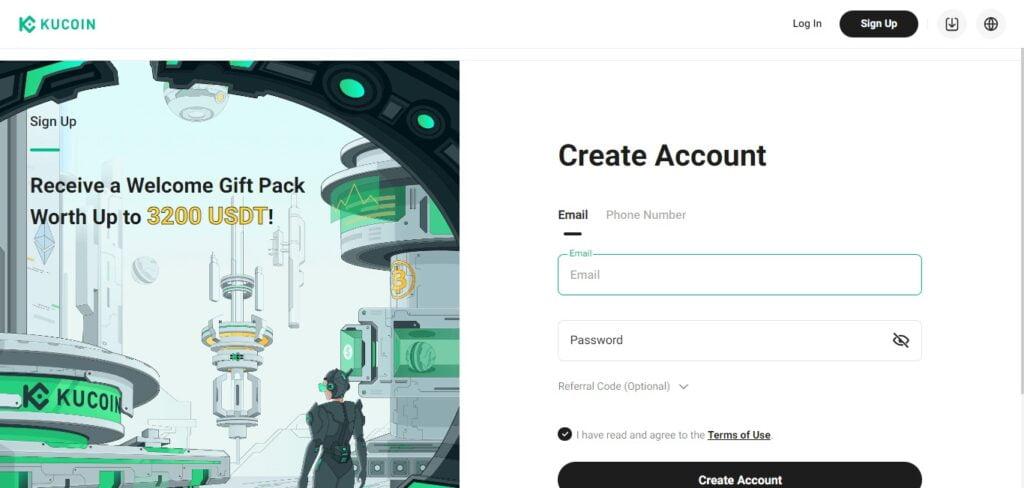
Task: Click the KuCoin logo in header
Action: (57, 24)
